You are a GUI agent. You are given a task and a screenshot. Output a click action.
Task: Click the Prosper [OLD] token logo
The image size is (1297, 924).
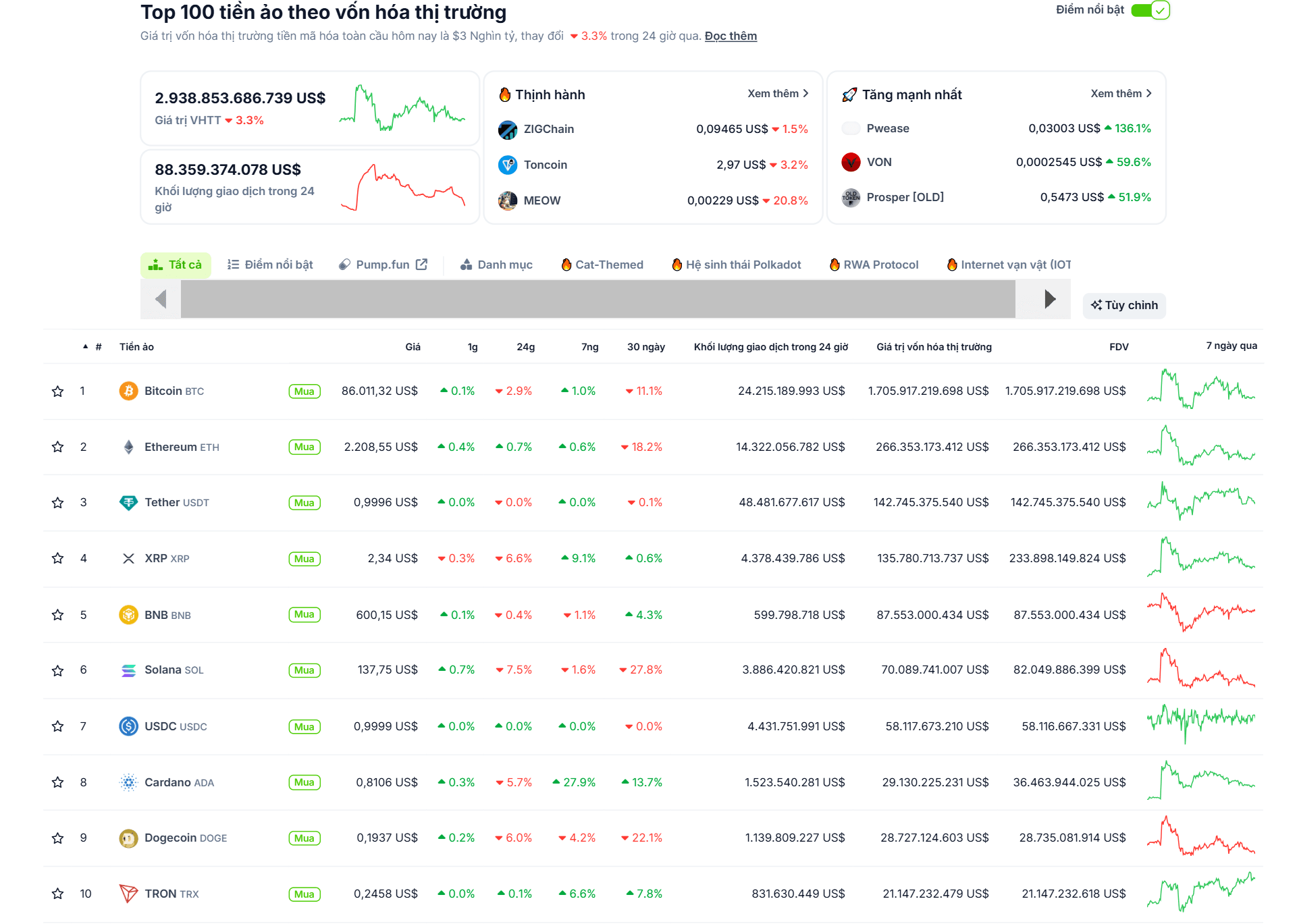tap(851, 198)
